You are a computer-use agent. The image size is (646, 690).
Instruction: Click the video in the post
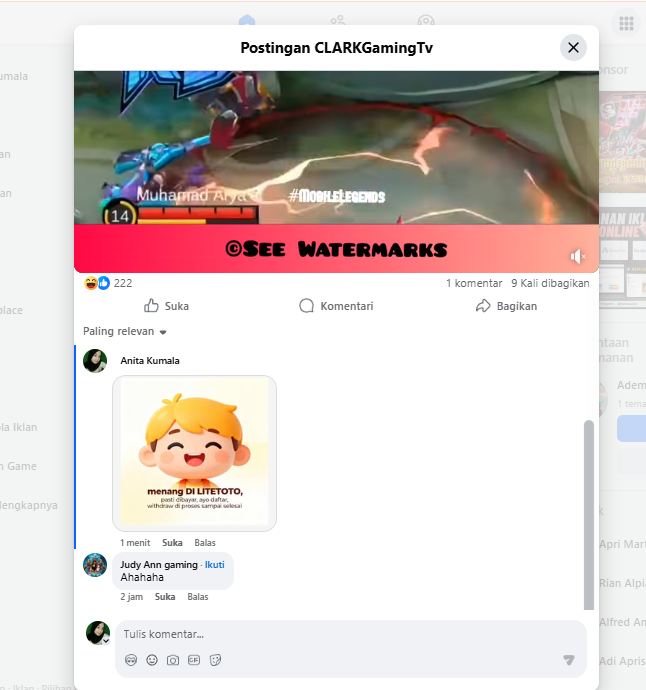[336, 172]
